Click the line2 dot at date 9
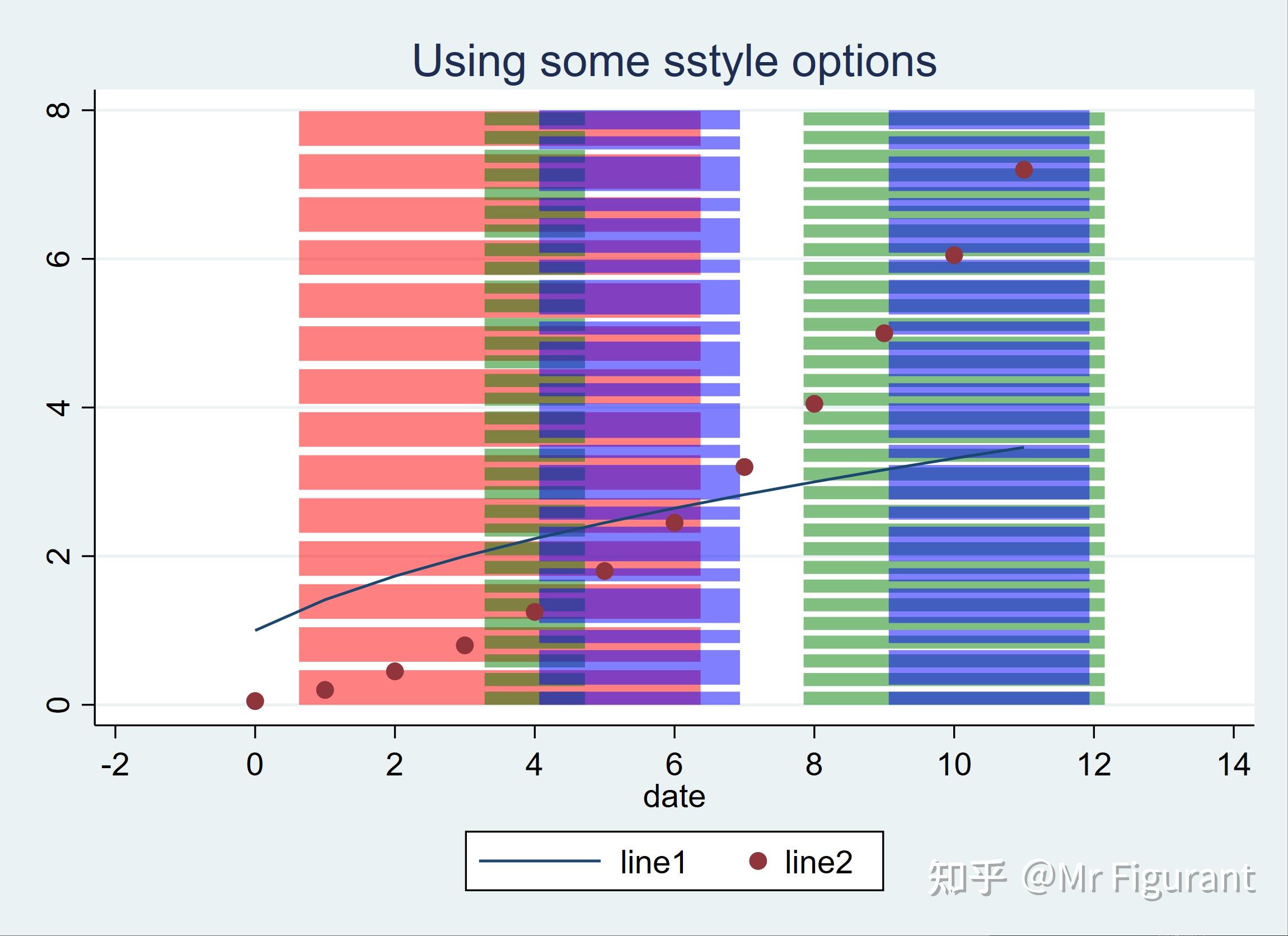The height and width of the screenshot is (936, 1288). tap(884, 333)
